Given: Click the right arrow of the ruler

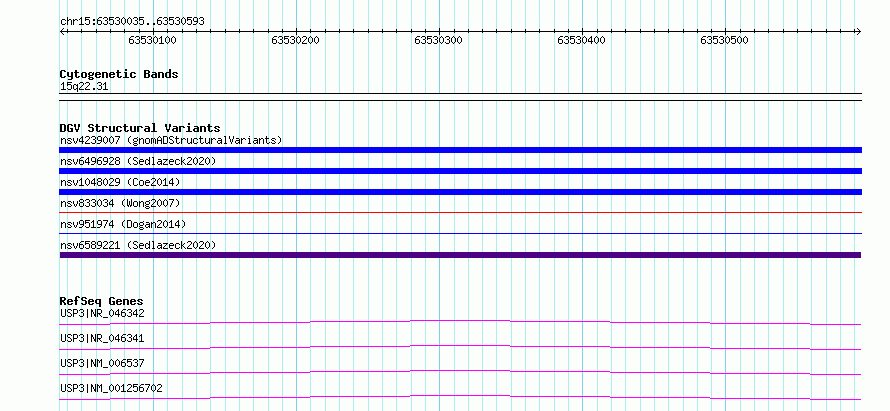Looking at the screenshot, I should click(x=858, y=32).
